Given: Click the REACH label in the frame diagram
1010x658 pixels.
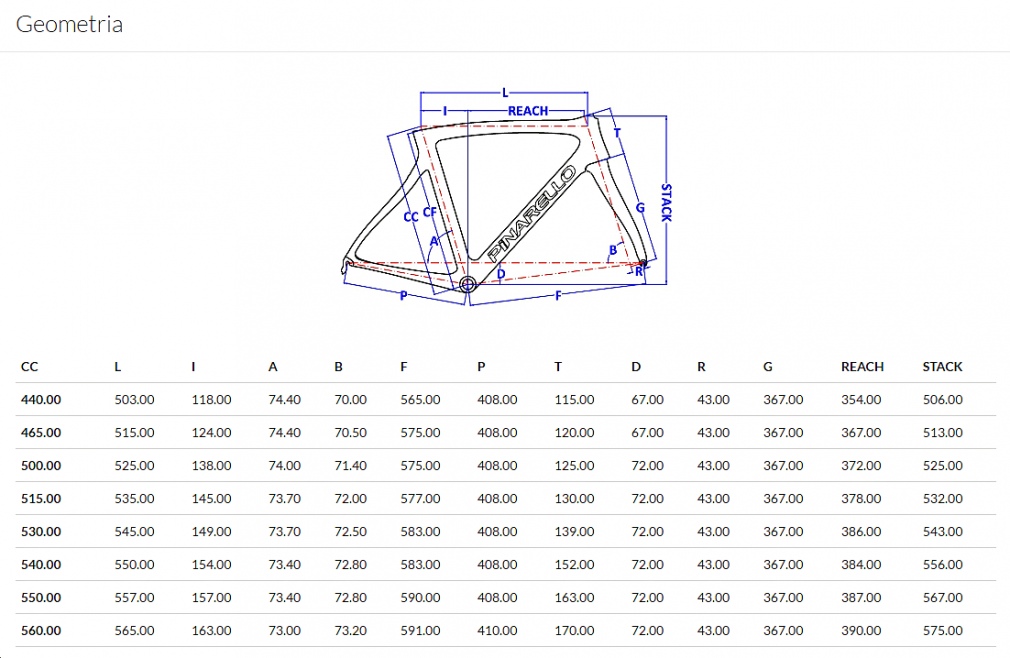Looking at the screenshot, I should (528, 111).
